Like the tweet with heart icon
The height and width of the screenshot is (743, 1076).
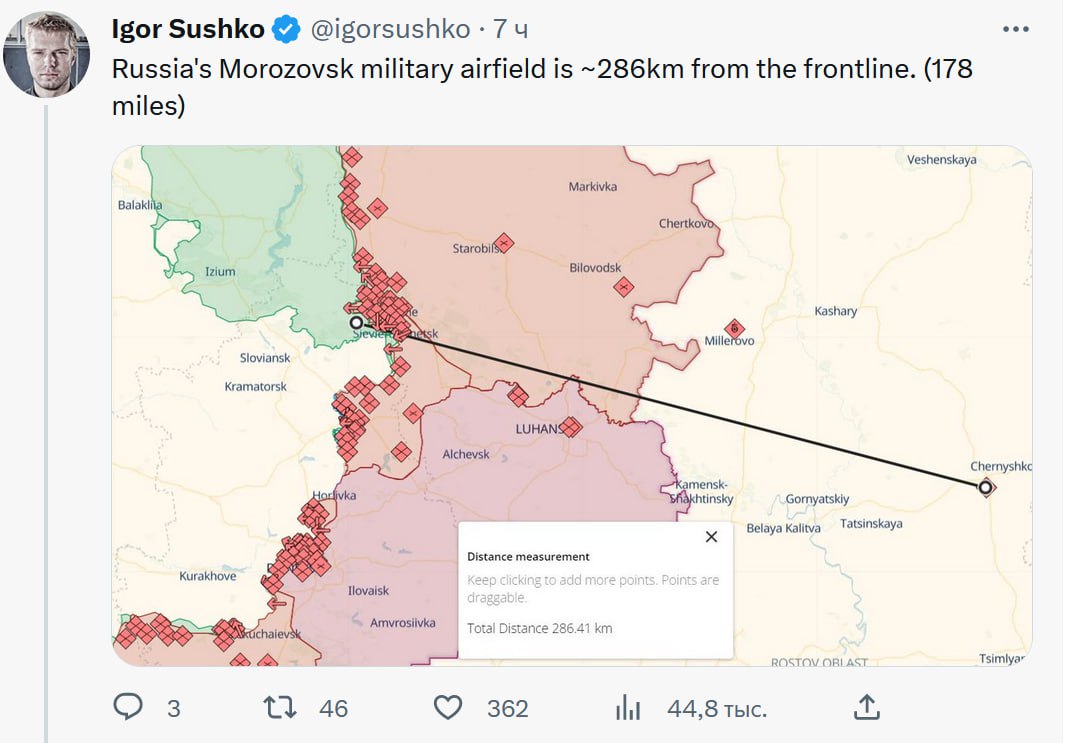448,707
